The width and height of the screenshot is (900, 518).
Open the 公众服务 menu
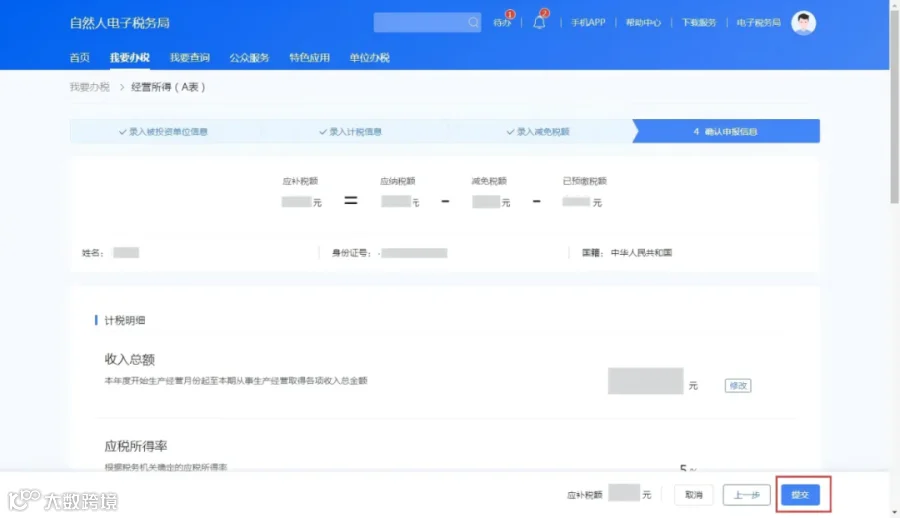tap(249, 57)
